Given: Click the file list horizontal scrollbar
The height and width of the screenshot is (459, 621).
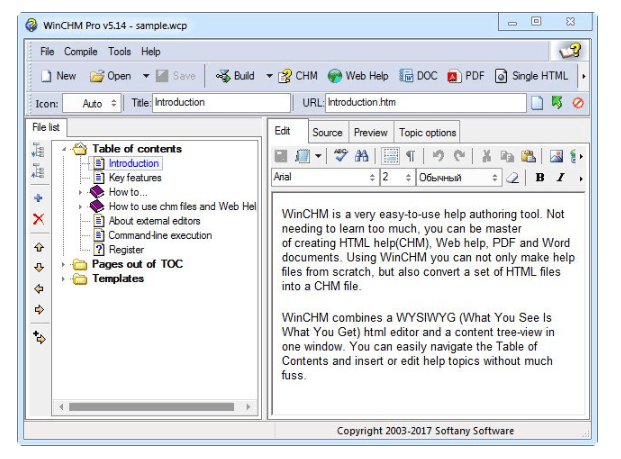Looking at the screenshot, I should coord(151,407).
